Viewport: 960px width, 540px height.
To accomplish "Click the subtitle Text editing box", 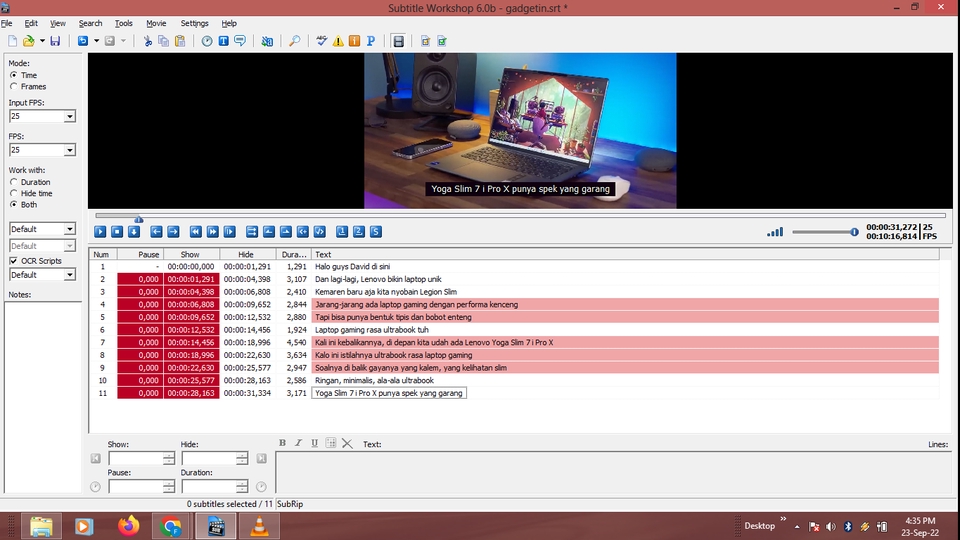I will [x=613, y=471].
